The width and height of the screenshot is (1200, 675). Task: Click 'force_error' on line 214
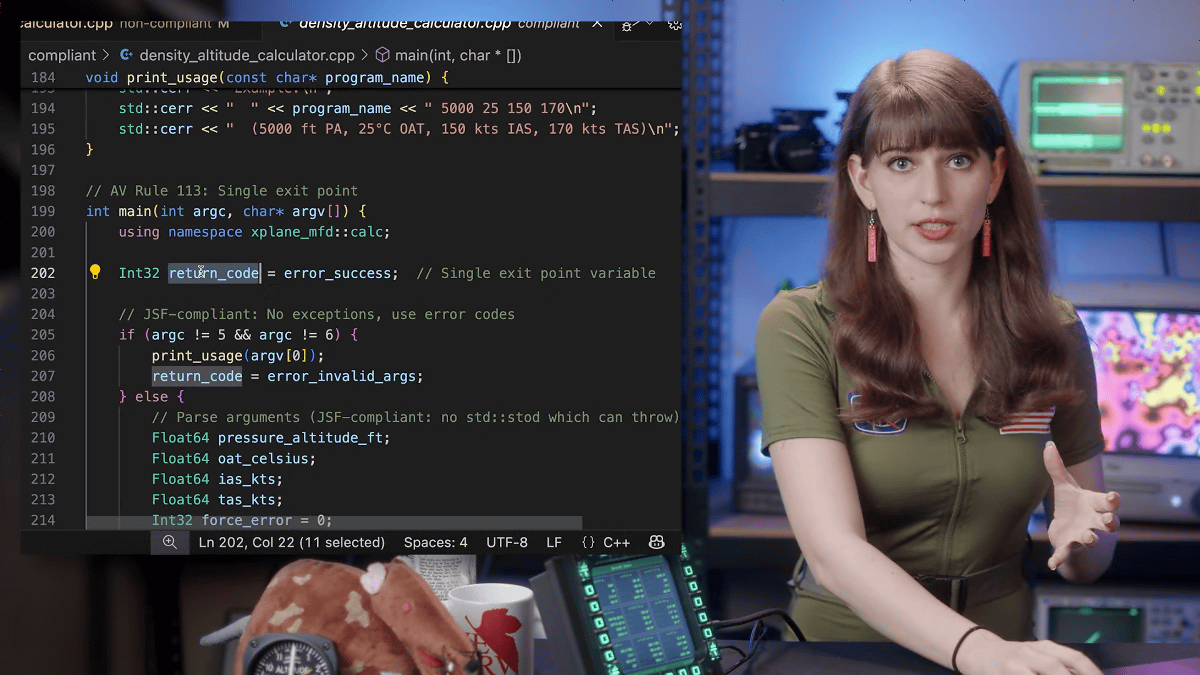click(247, 520)
